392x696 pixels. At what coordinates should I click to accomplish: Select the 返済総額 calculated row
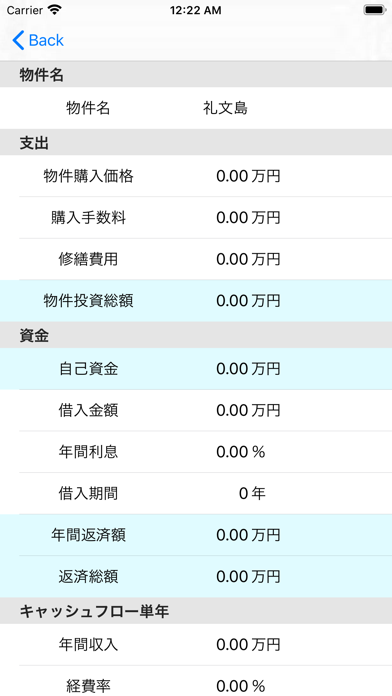coord(196,577)
